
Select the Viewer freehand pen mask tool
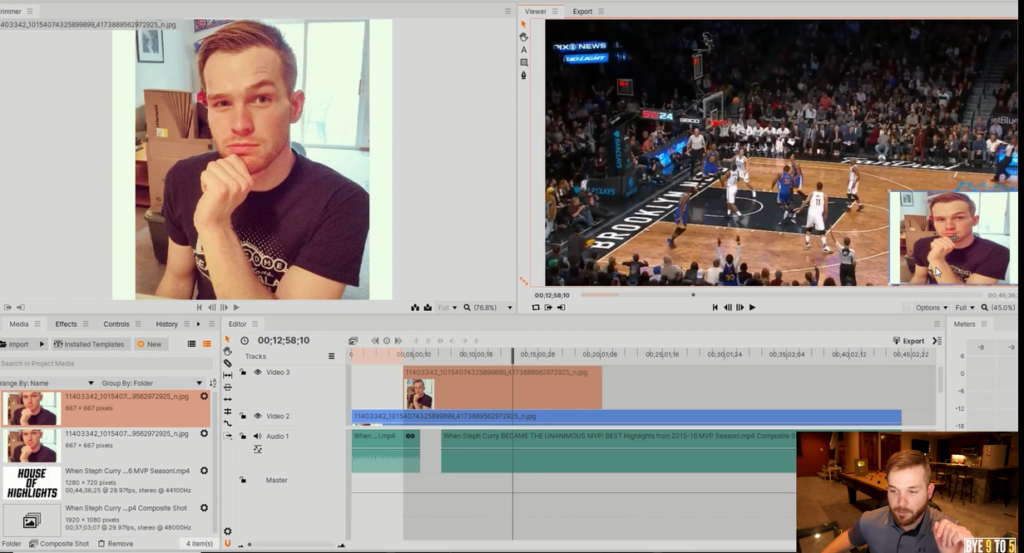523,75
